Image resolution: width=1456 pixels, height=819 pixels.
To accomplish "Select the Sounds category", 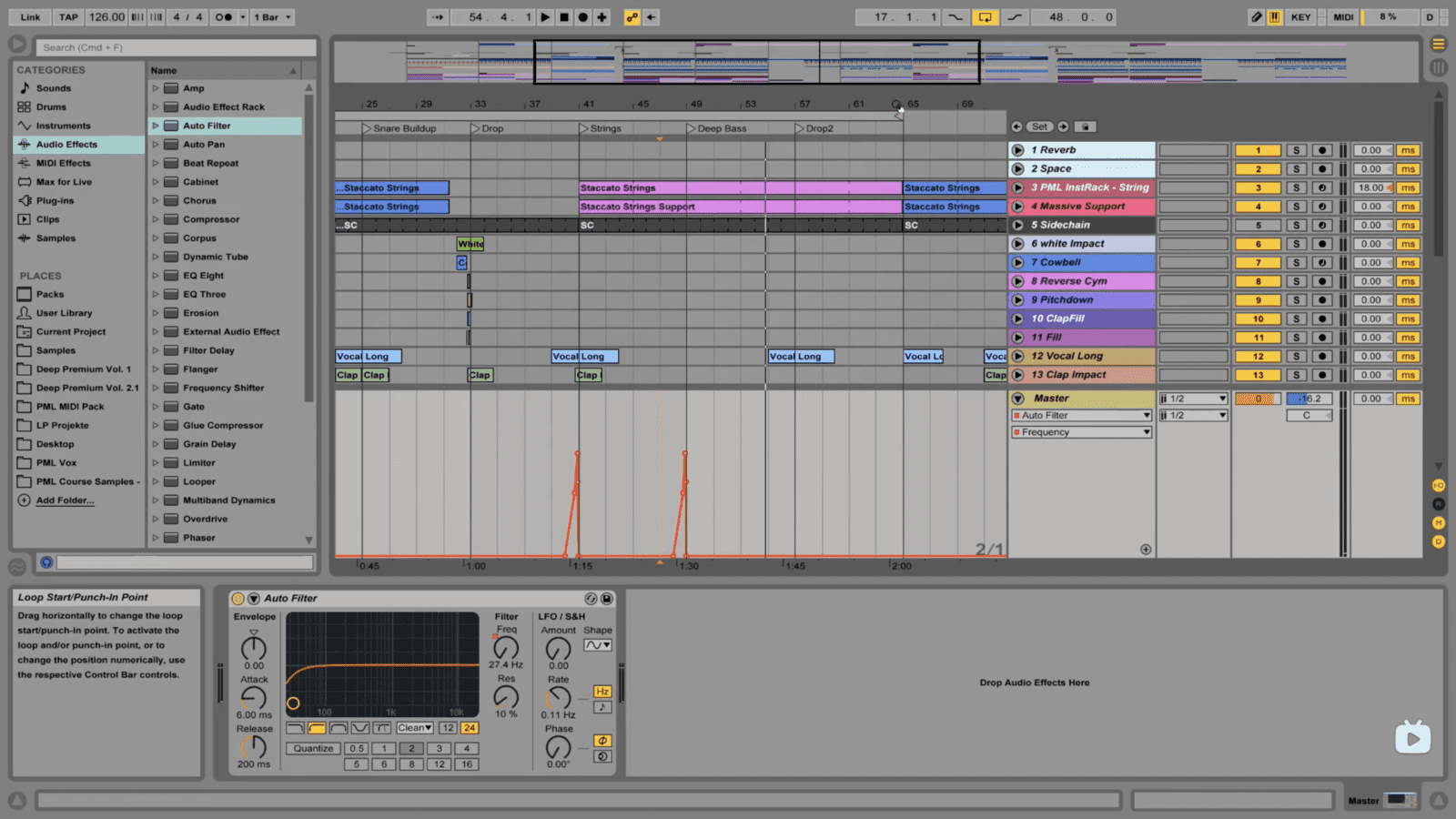I will [53, 88].
